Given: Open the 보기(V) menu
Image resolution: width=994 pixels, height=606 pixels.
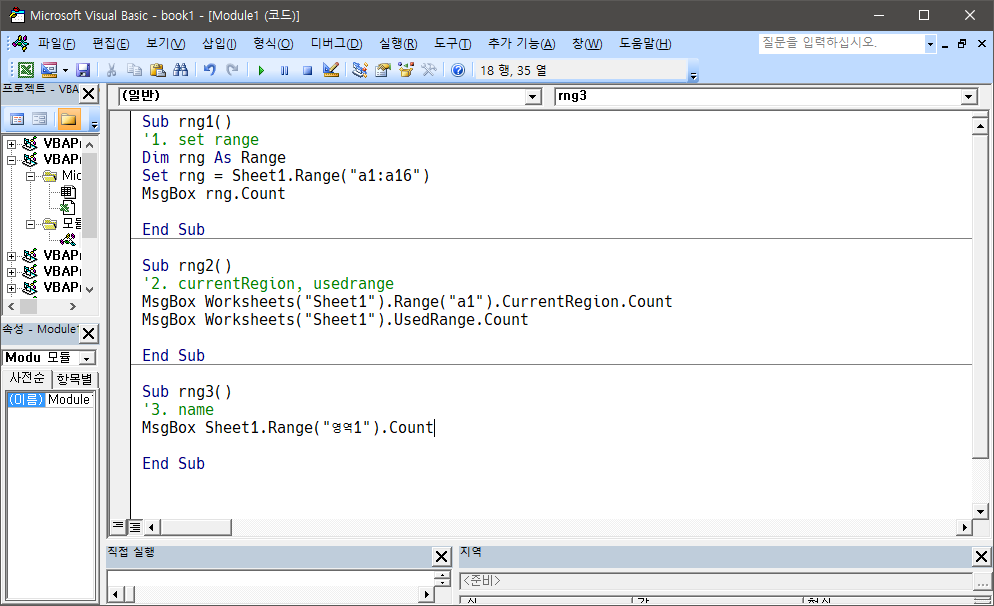Looking at the screenshot, I should (165, 44).
